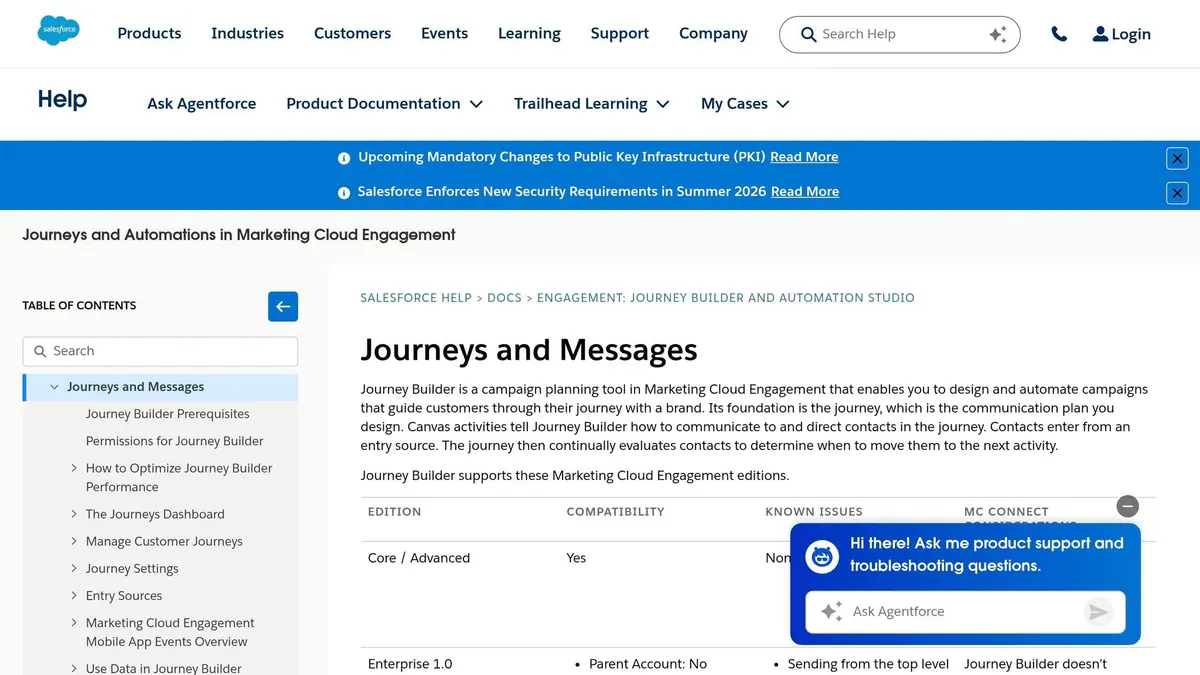Click the Enterprise 1.0 table cell
Viewport: 1200px width, 675px height.
(x=410, y=664)
